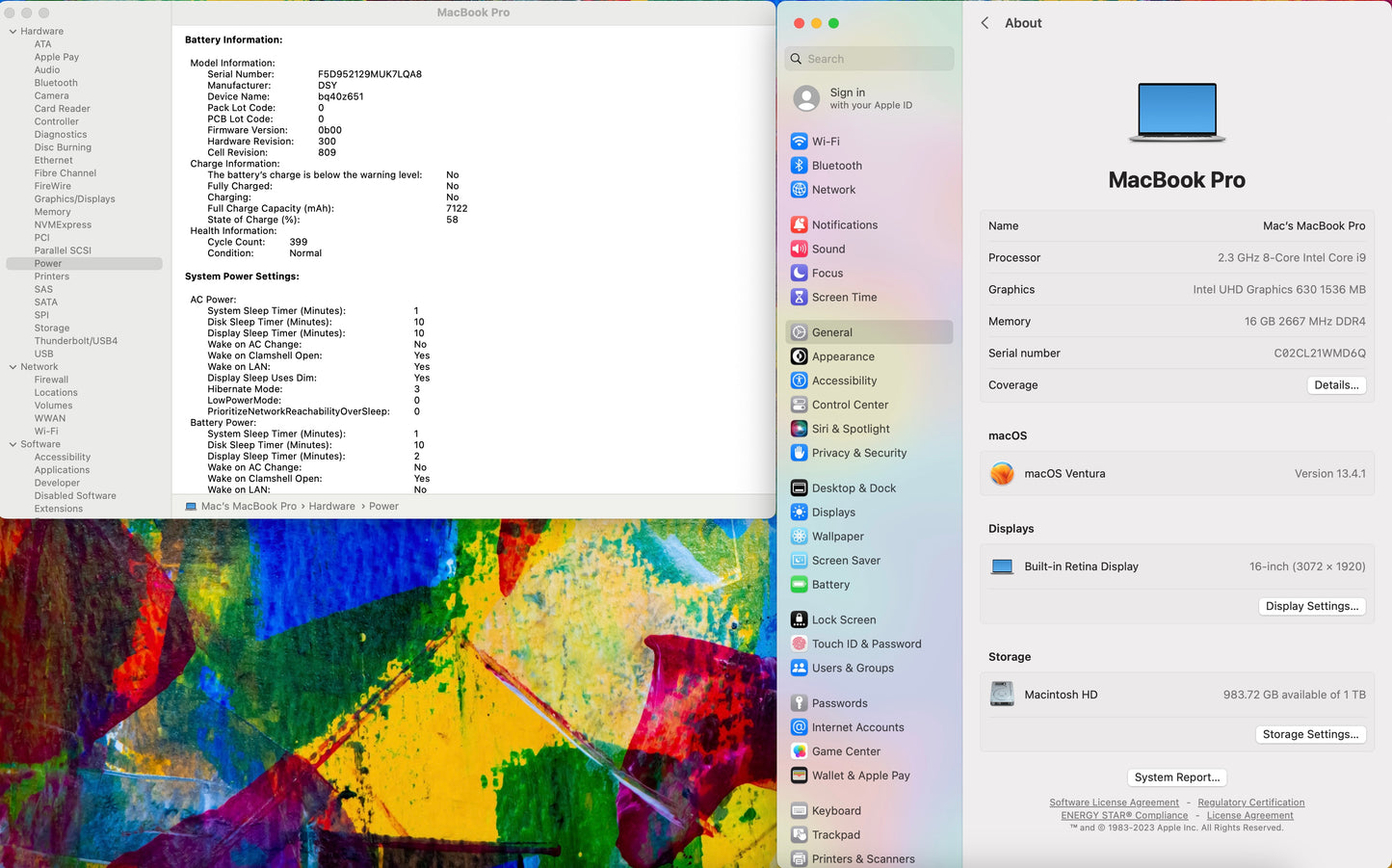Click the Screen Time hourglass icon
Image resolution: width=1392 pixels, height=868 pixels.
pyautogui.click(x=799, y=298)
